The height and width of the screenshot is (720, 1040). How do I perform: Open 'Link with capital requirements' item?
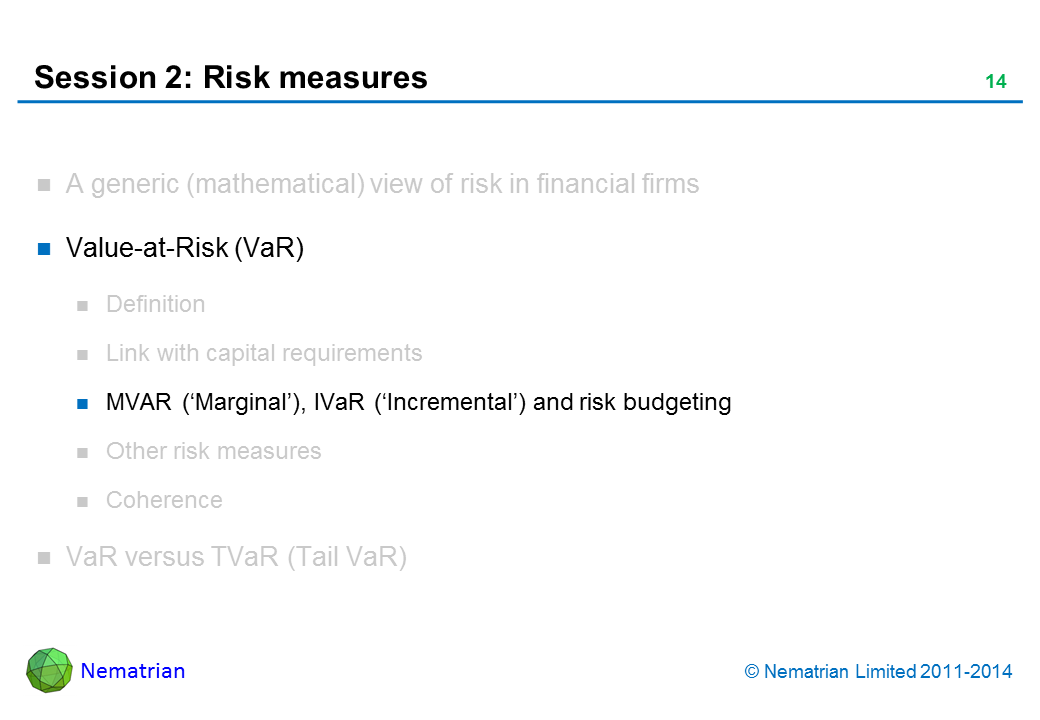point(264,353)
